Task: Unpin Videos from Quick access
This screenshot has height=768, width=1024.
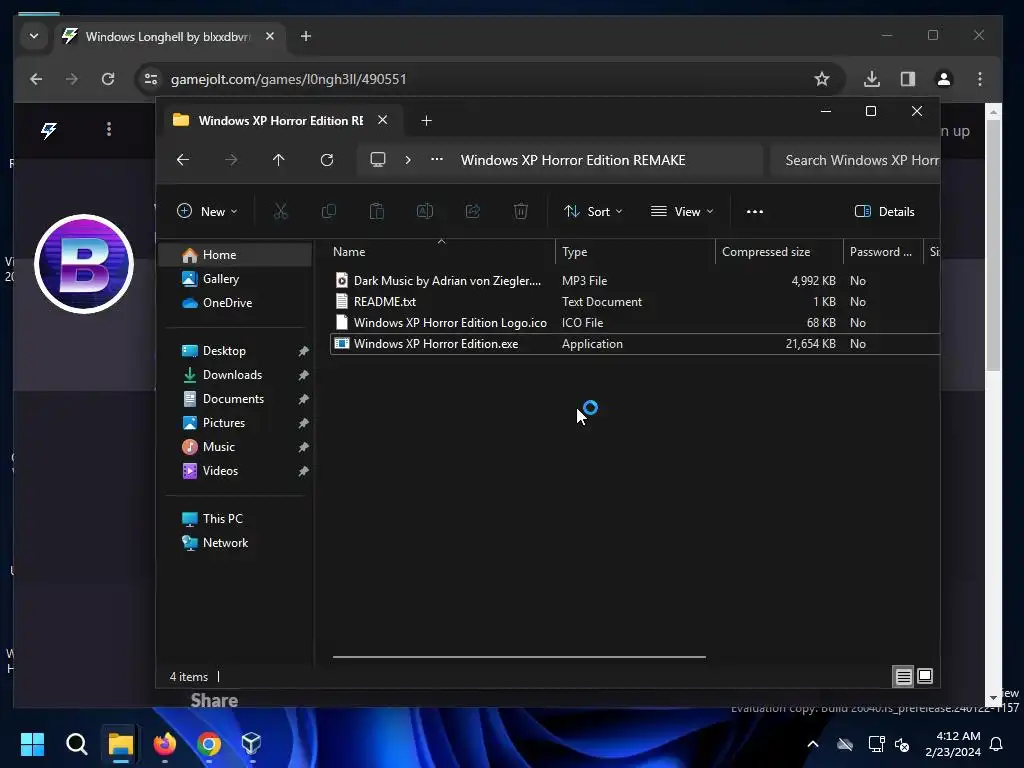Action: [x=303, y=472]
